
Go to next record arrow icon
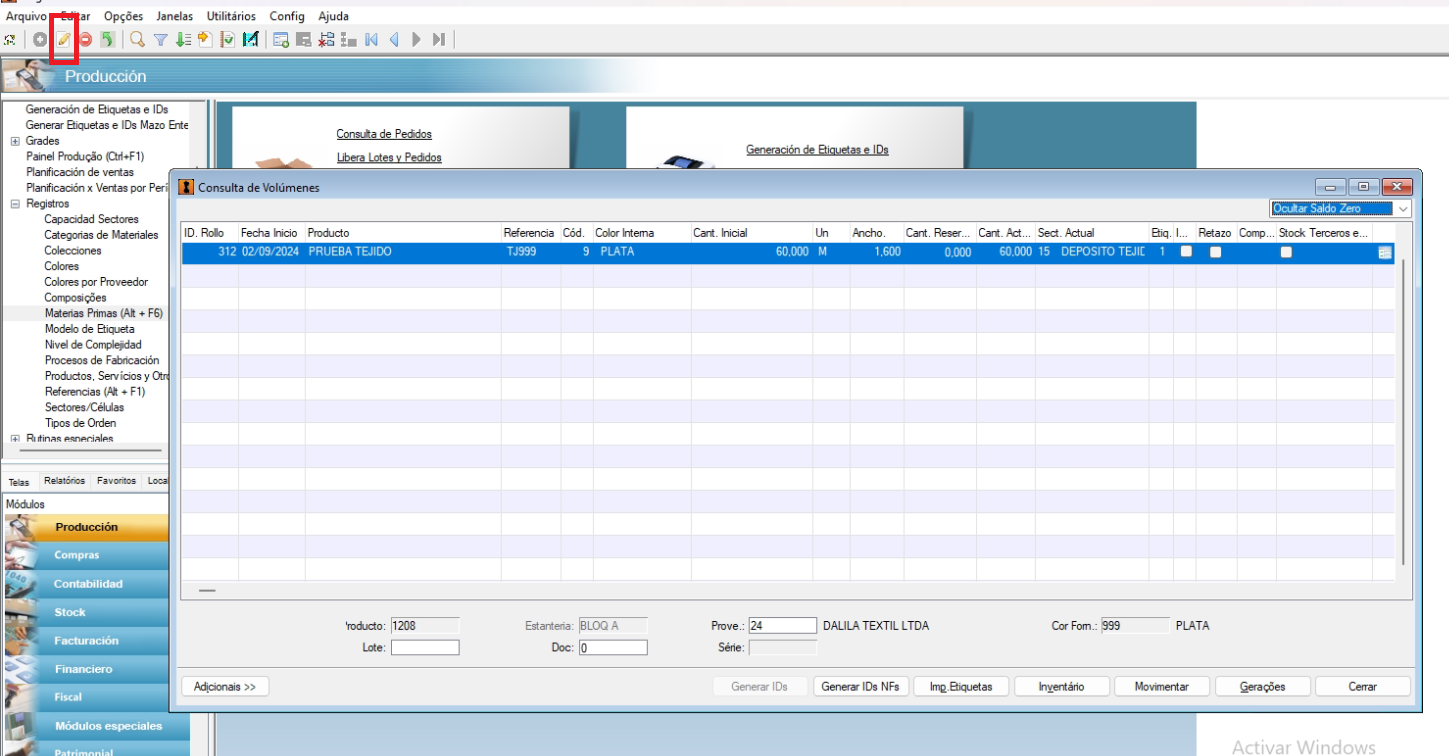(416, 40)
